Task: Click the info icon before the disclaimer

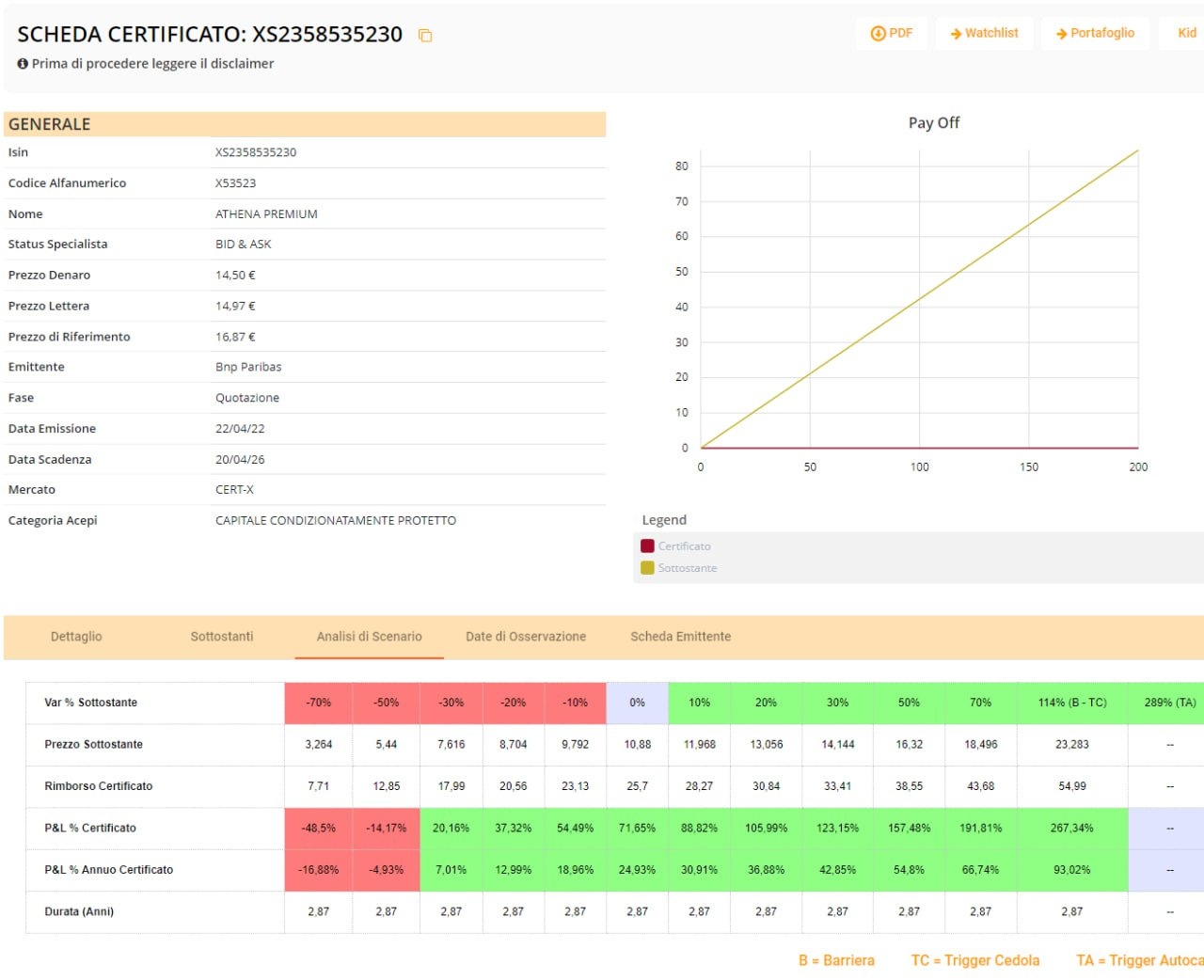Action: click(x=23, y=64)
